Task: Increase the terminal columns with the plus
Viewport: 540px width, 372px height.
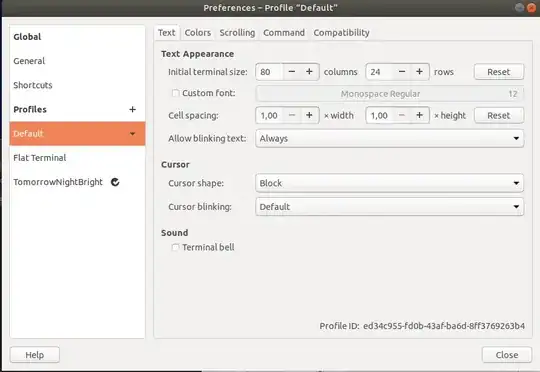Action: (309, 72)
